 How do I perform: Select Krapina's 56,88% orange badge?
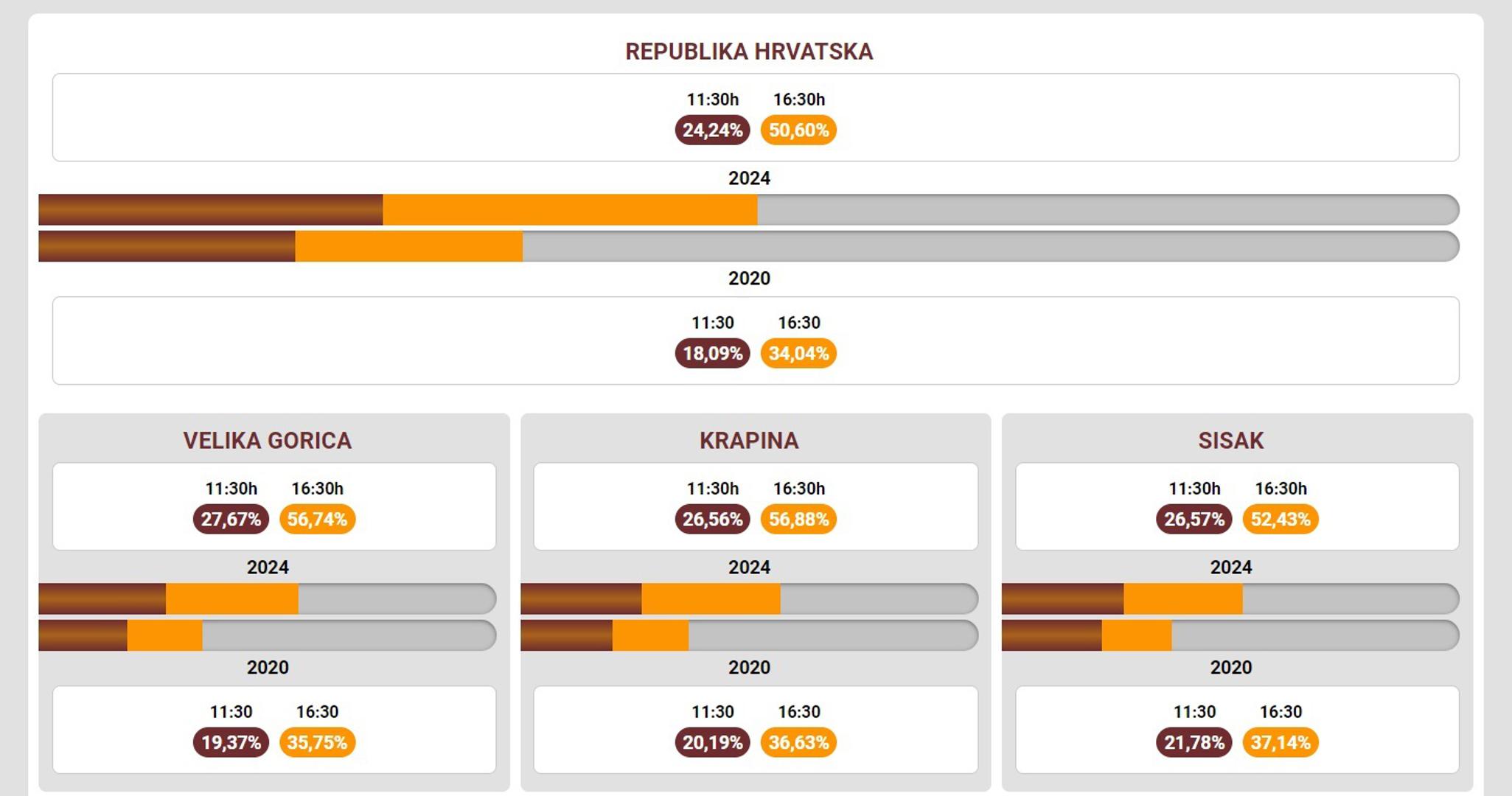coord(798,520)
